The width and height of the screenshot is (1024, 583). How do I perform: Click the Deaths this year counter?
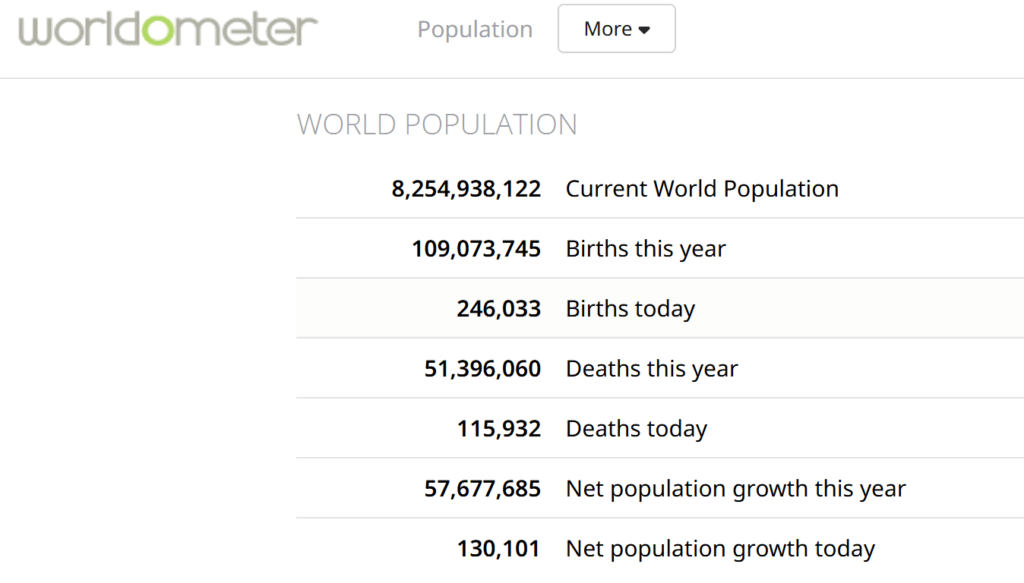tap(482, 368)
